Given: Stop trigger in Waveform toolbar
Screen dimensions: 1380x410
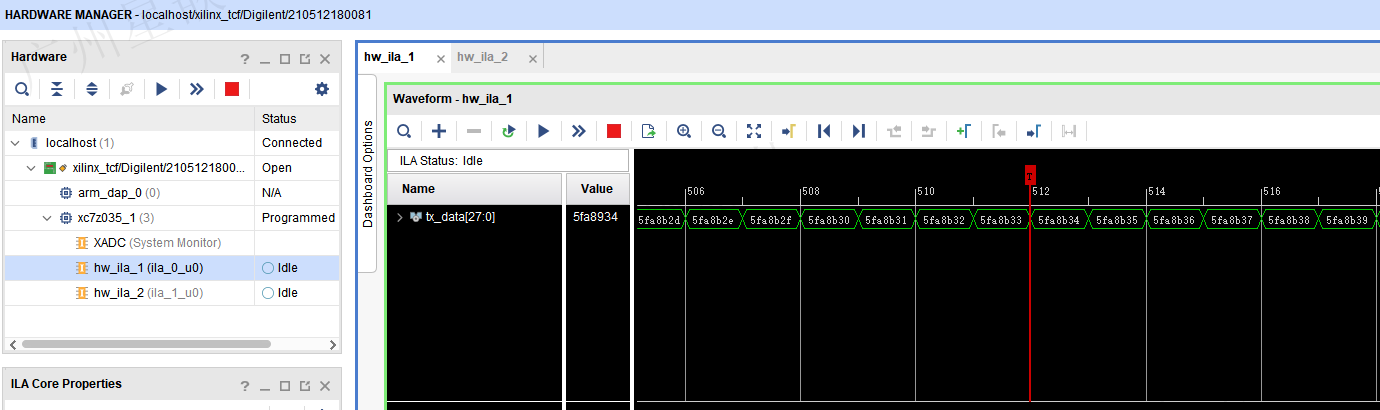Looking at the screenshot, I should coord(614,131).
